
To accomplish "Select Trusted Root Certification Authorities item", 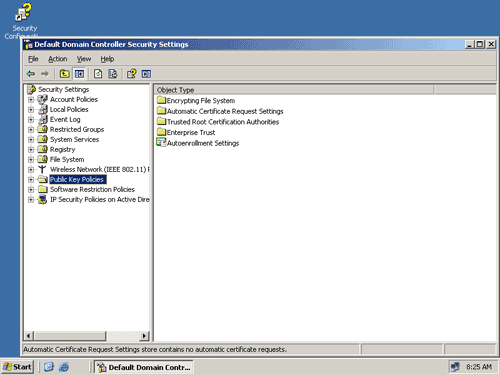I will (x=223, y=122).
